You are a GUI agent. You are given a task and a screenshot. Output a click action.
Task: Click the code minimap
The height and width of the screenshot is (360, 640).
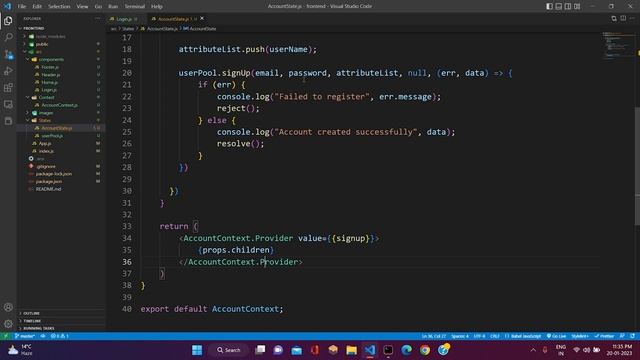617,46
